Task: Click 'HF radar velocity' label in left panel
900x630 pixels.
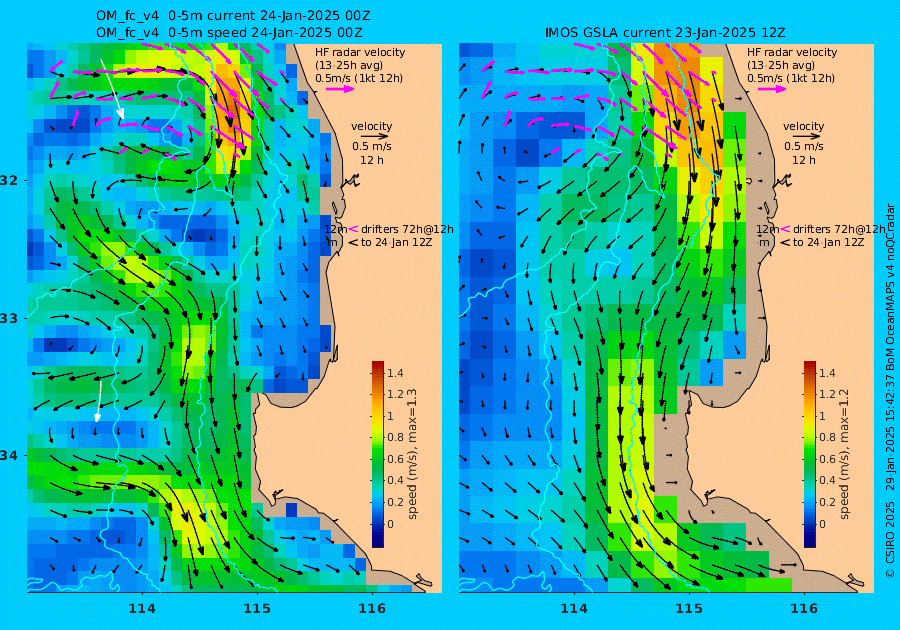Action: [360, 52]
